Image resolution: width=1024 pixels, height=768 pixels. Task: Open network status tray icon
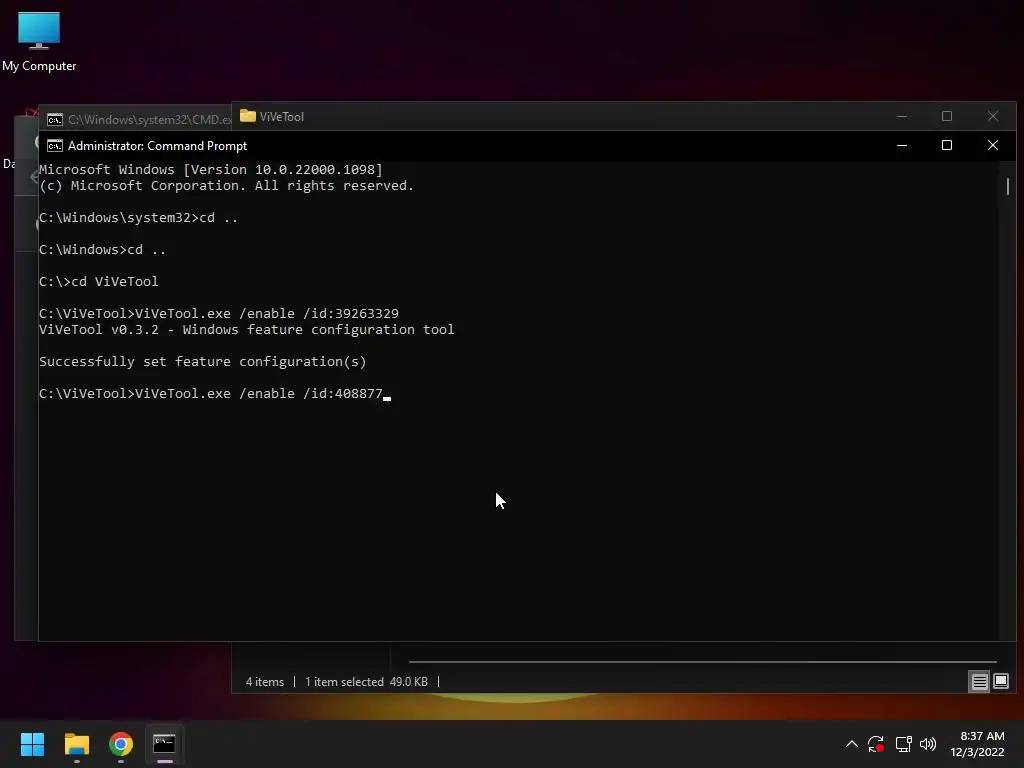[903, 744]
